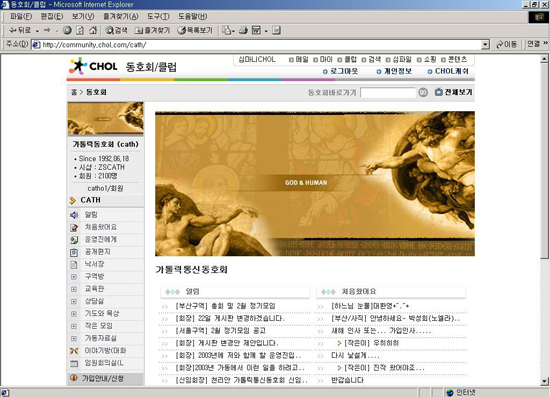Screen dimensions: 550x397
Task: Click the CHOL logo
Action: pos(93,66)
